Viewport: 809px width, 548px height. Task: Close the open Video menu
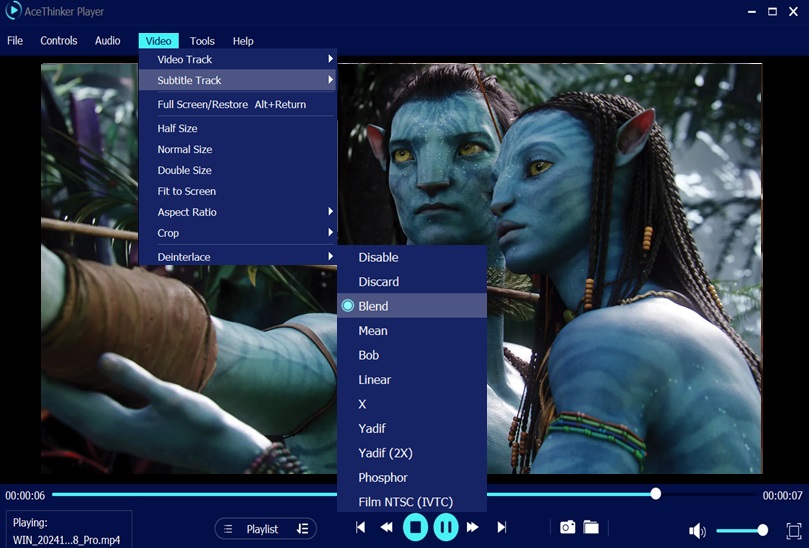(x=158, y=41)
